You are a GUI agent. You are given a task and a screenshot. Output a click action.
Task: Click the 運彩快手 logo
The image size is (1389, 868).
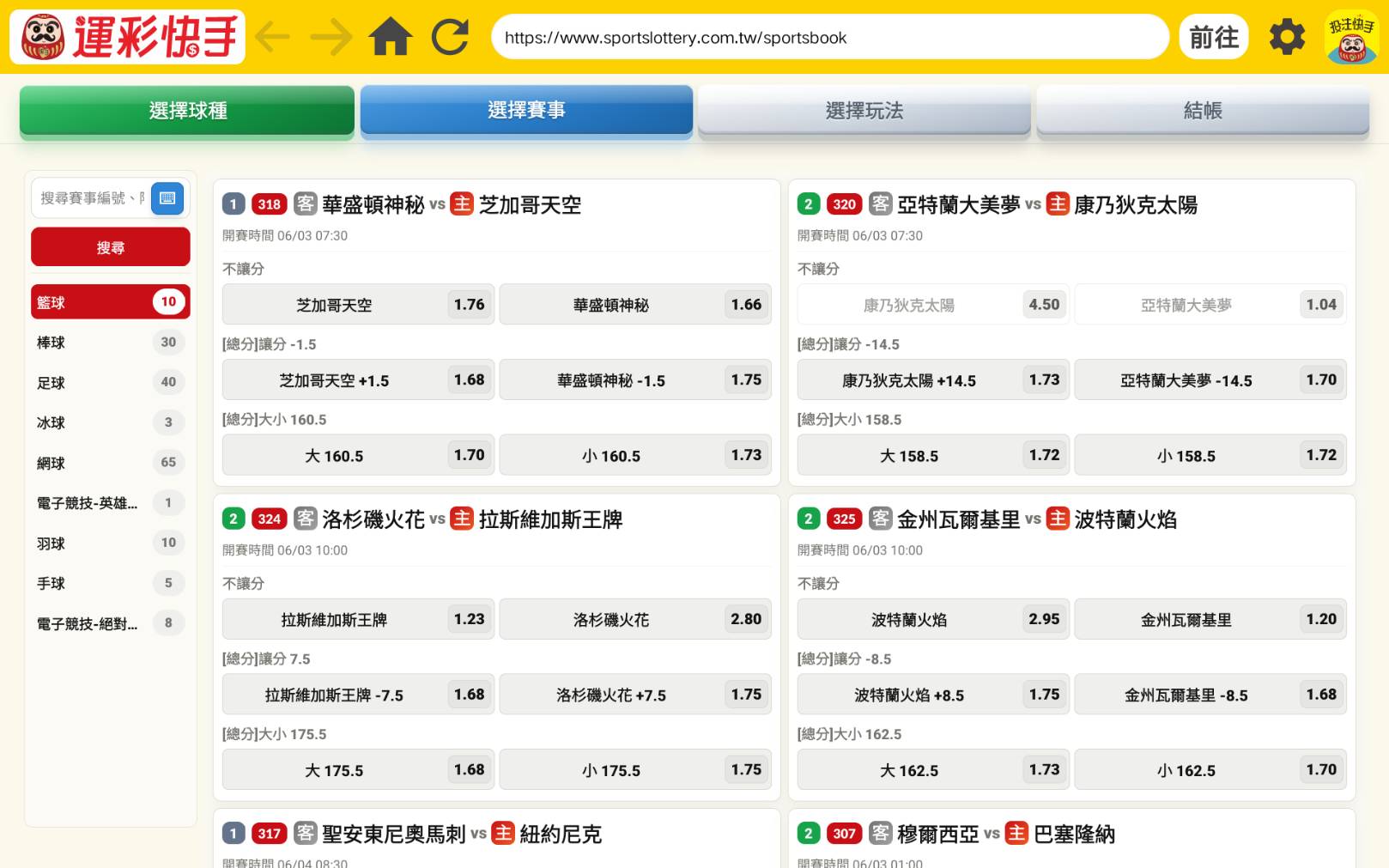pyautogui.click(x=128, y=37)
